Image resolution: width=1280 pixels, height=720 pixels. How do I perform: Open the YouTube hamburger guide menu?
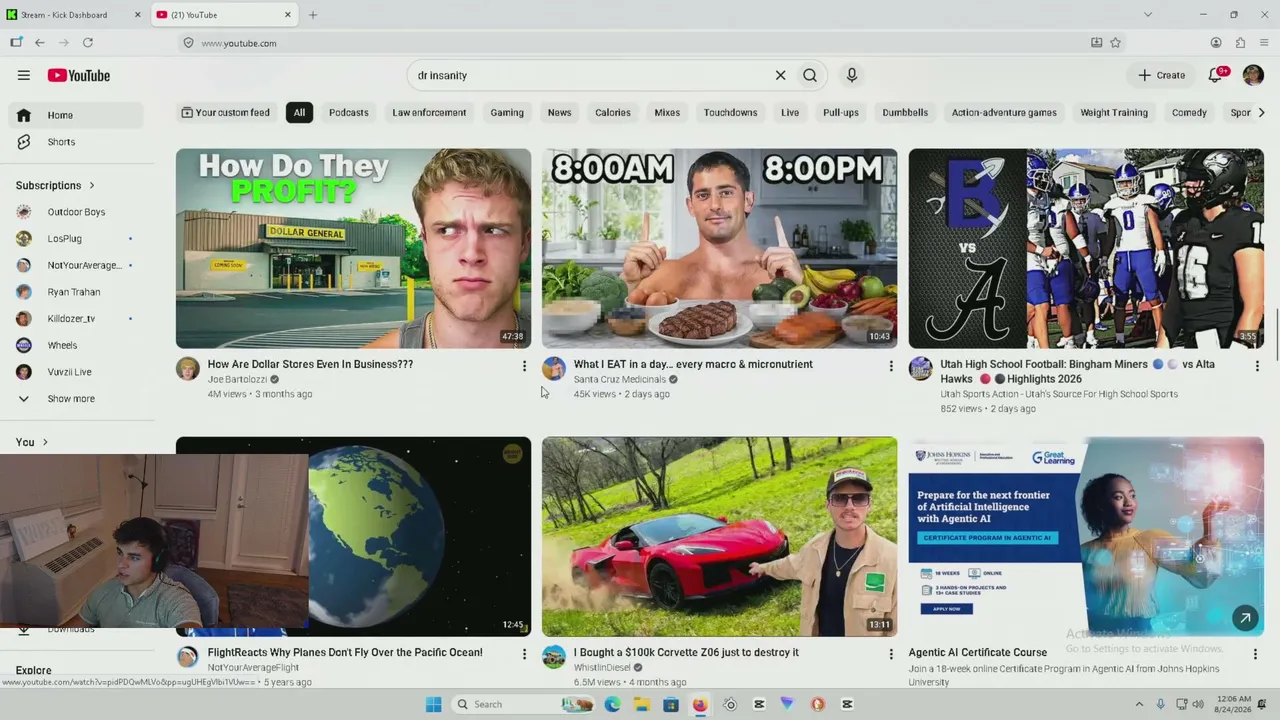[x=24, y=75]
